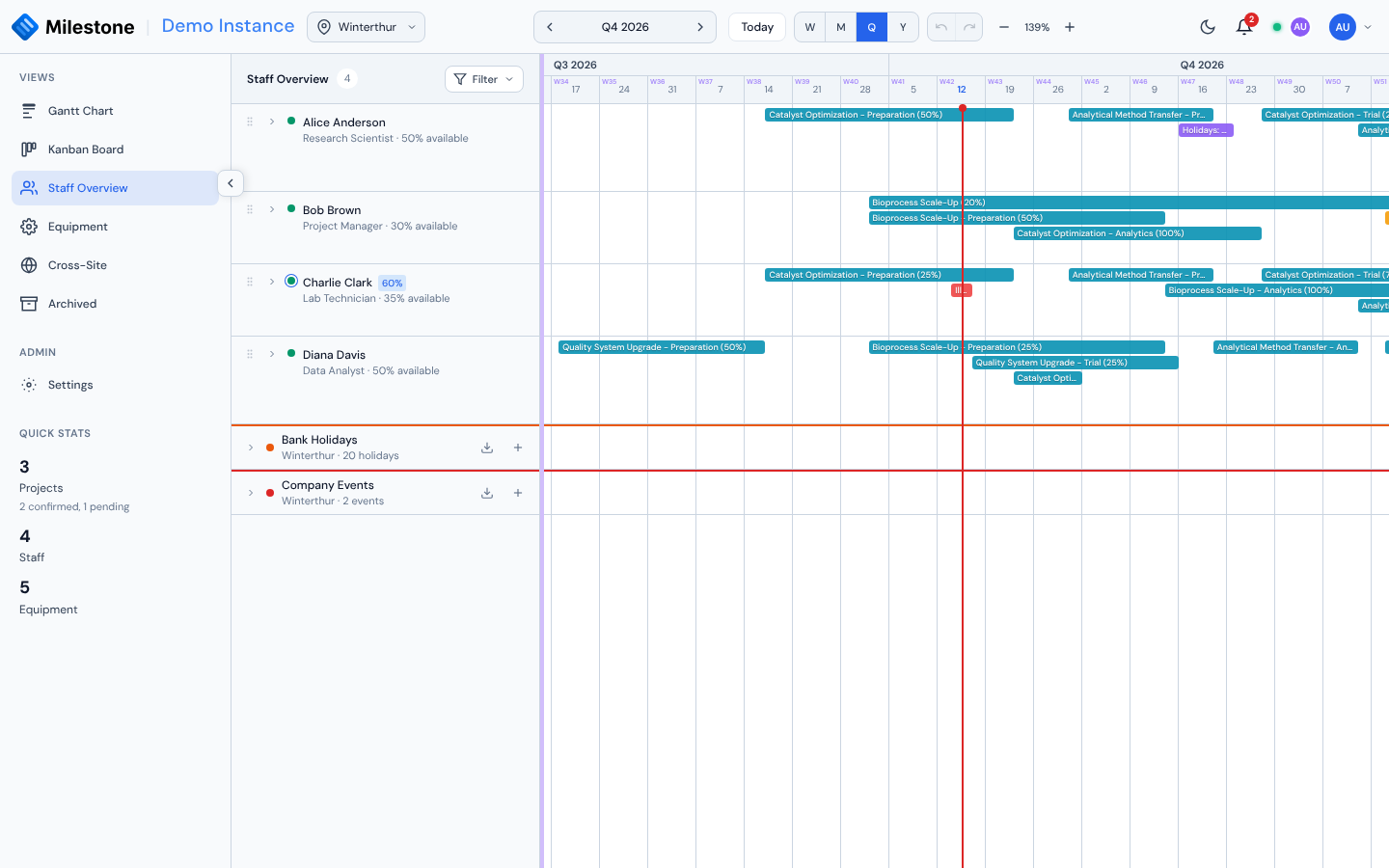1389x868 pixels.
Task: Click the Q4 2026 period label
Action: click(x=625, y=27)
